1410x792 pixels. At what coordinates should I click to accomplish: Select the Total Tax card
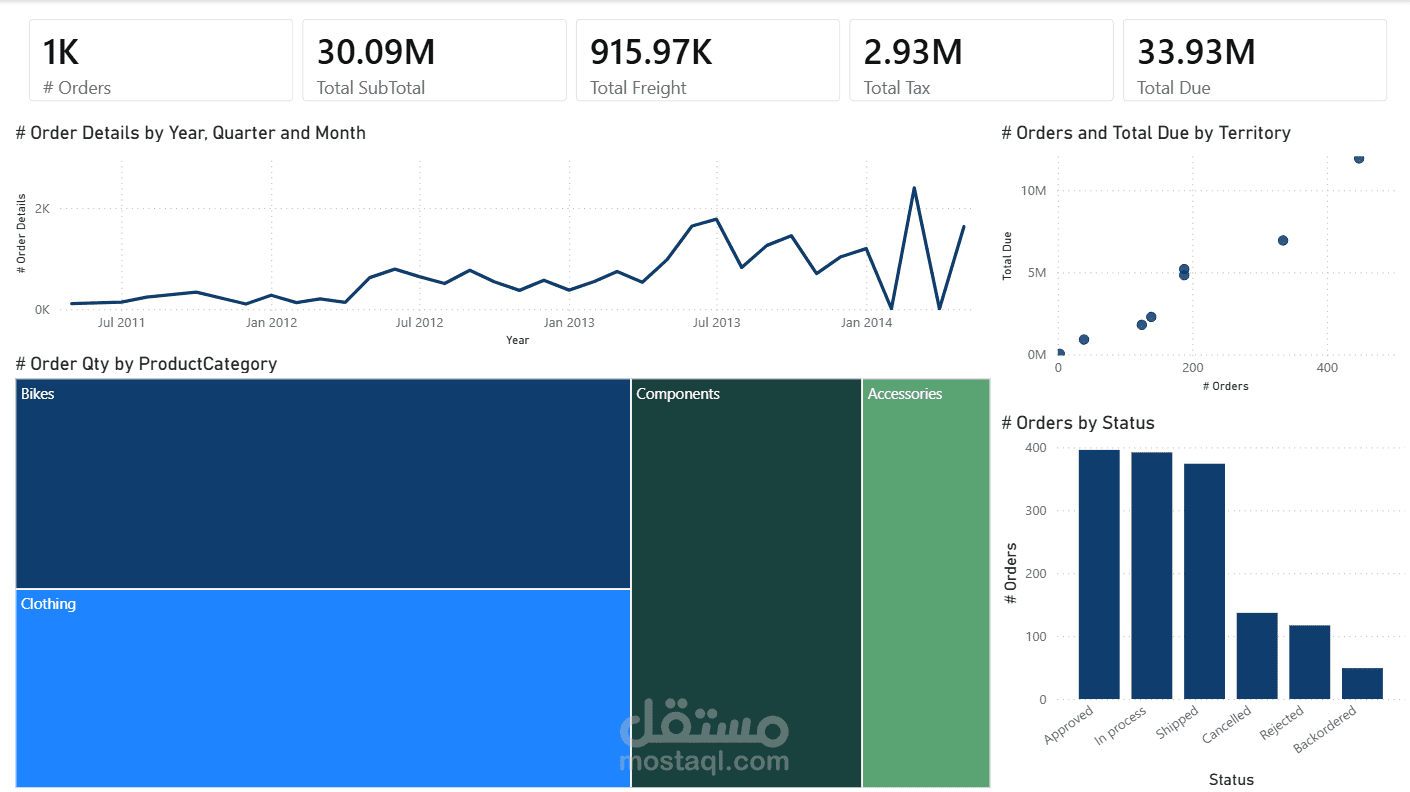pyautogui.click(x=980, y=61)
